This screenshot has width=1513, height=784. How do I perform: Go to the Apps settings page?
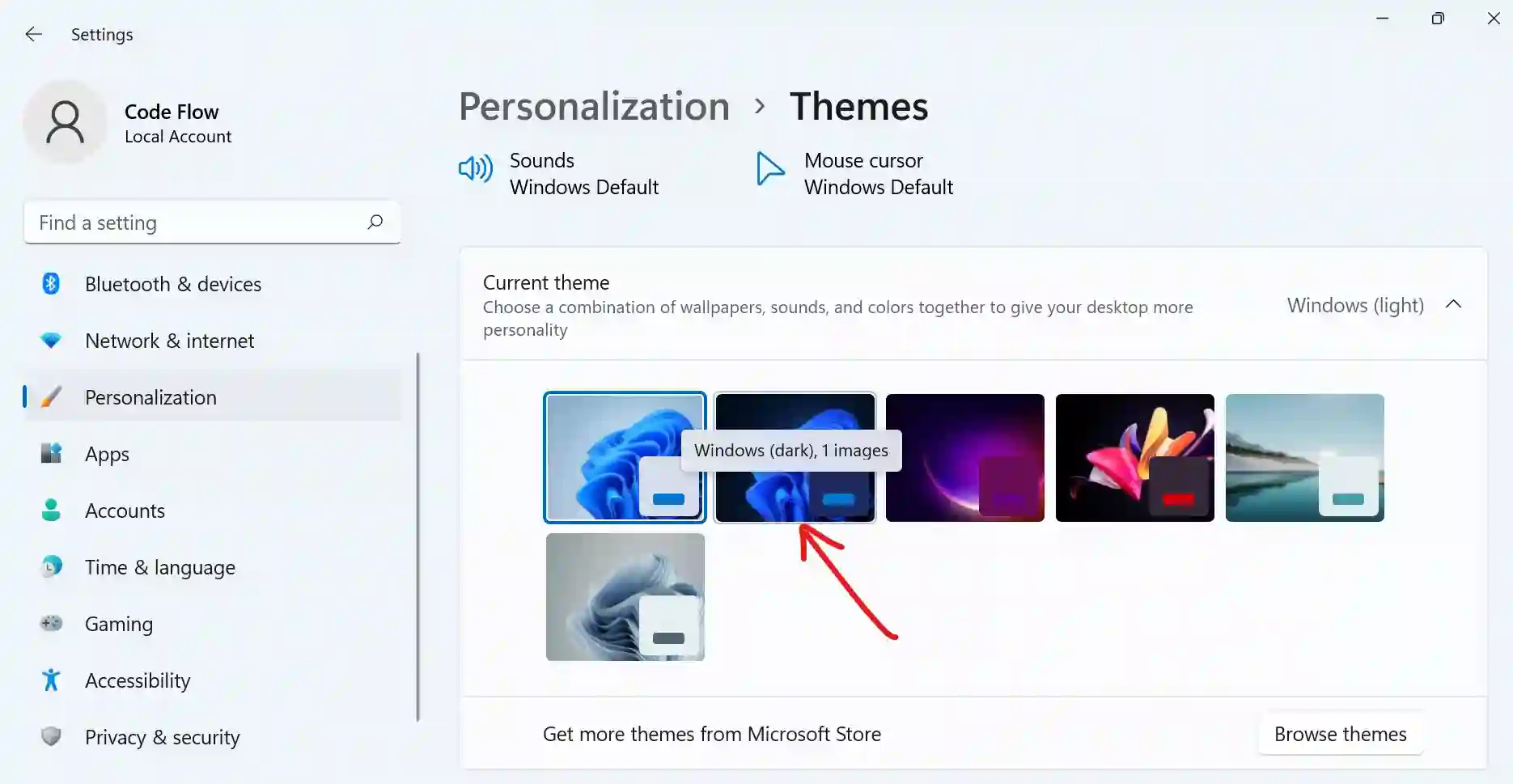tap(212, 454)
